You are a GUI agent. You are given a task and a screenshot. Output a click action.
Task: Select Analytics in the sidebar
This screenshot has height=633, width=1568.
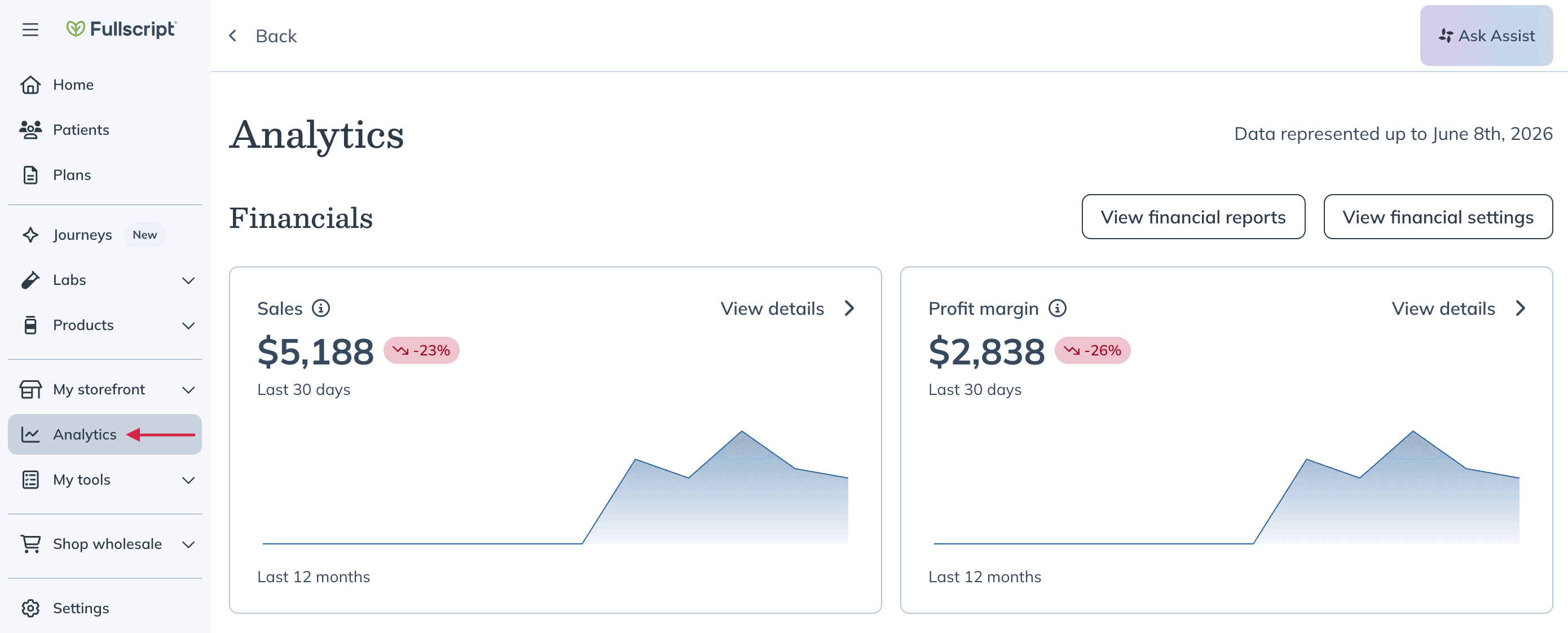pyautogui.click(x=105, y=434)
